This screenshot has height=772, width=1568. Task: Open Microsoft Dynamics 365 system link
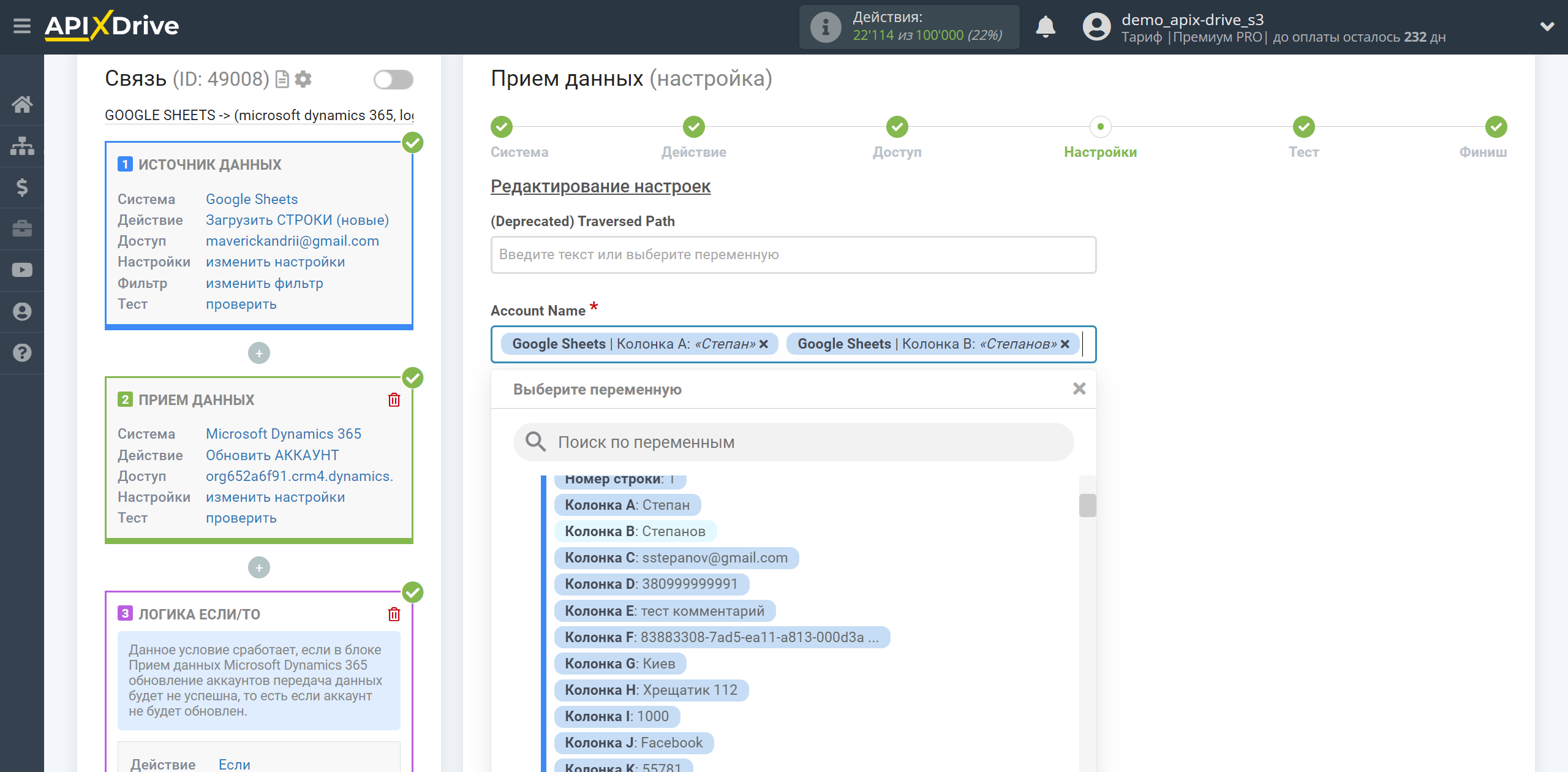coord(284,434)
